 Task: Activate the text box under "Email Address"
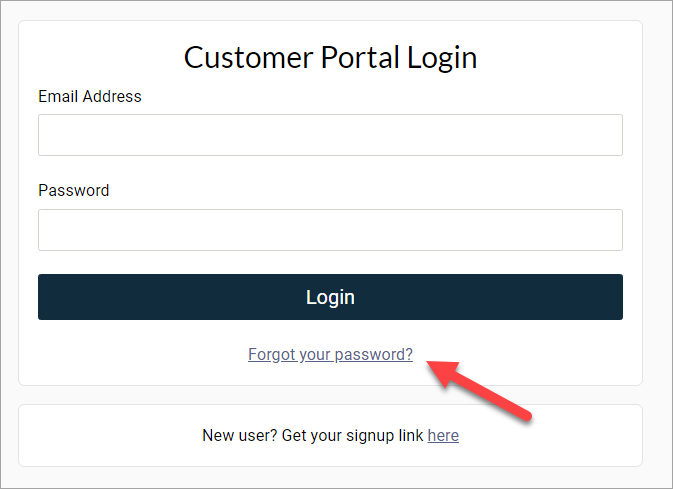pyautogui.click(x=330, y=135)
